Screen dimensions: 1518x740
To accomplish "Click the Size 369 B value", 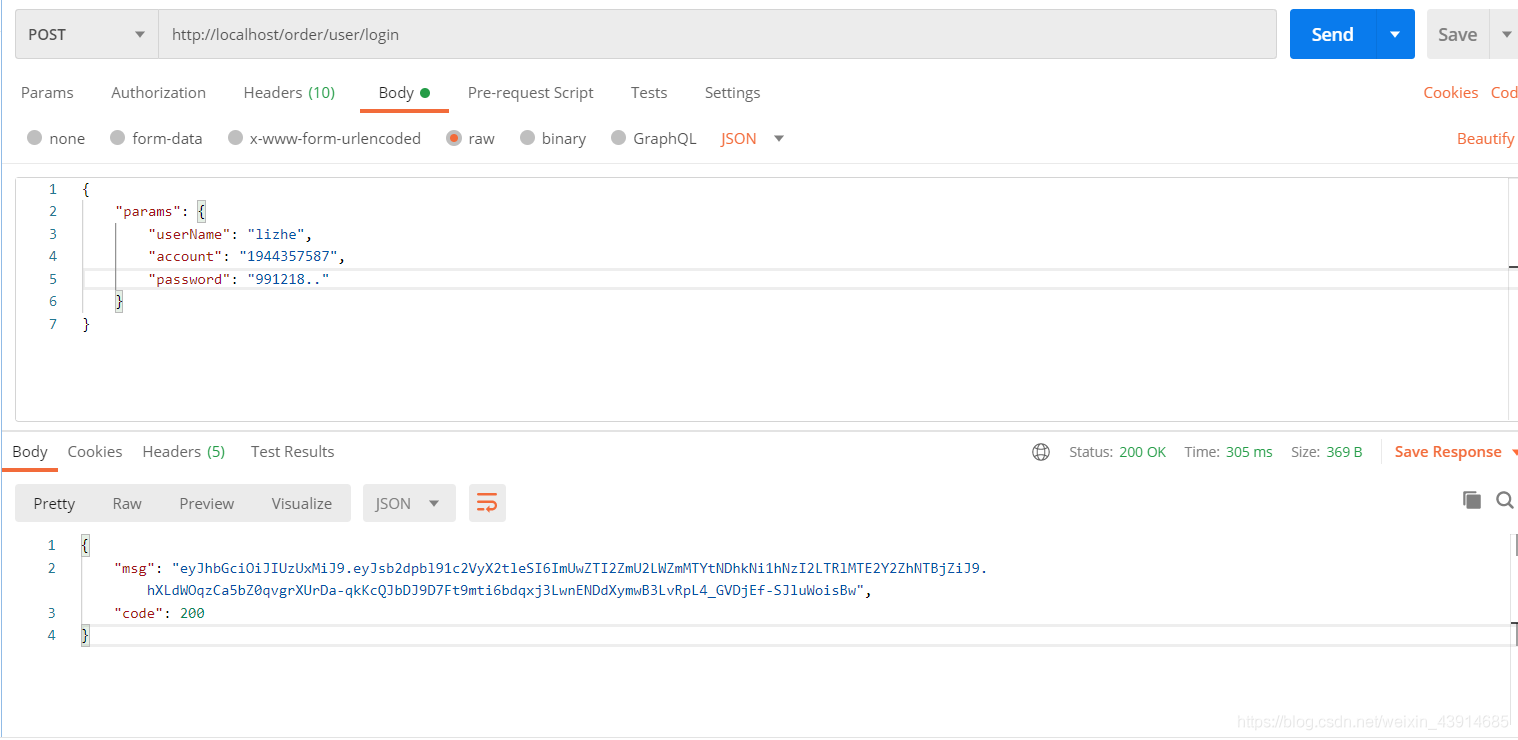I will coord(1345,452).
